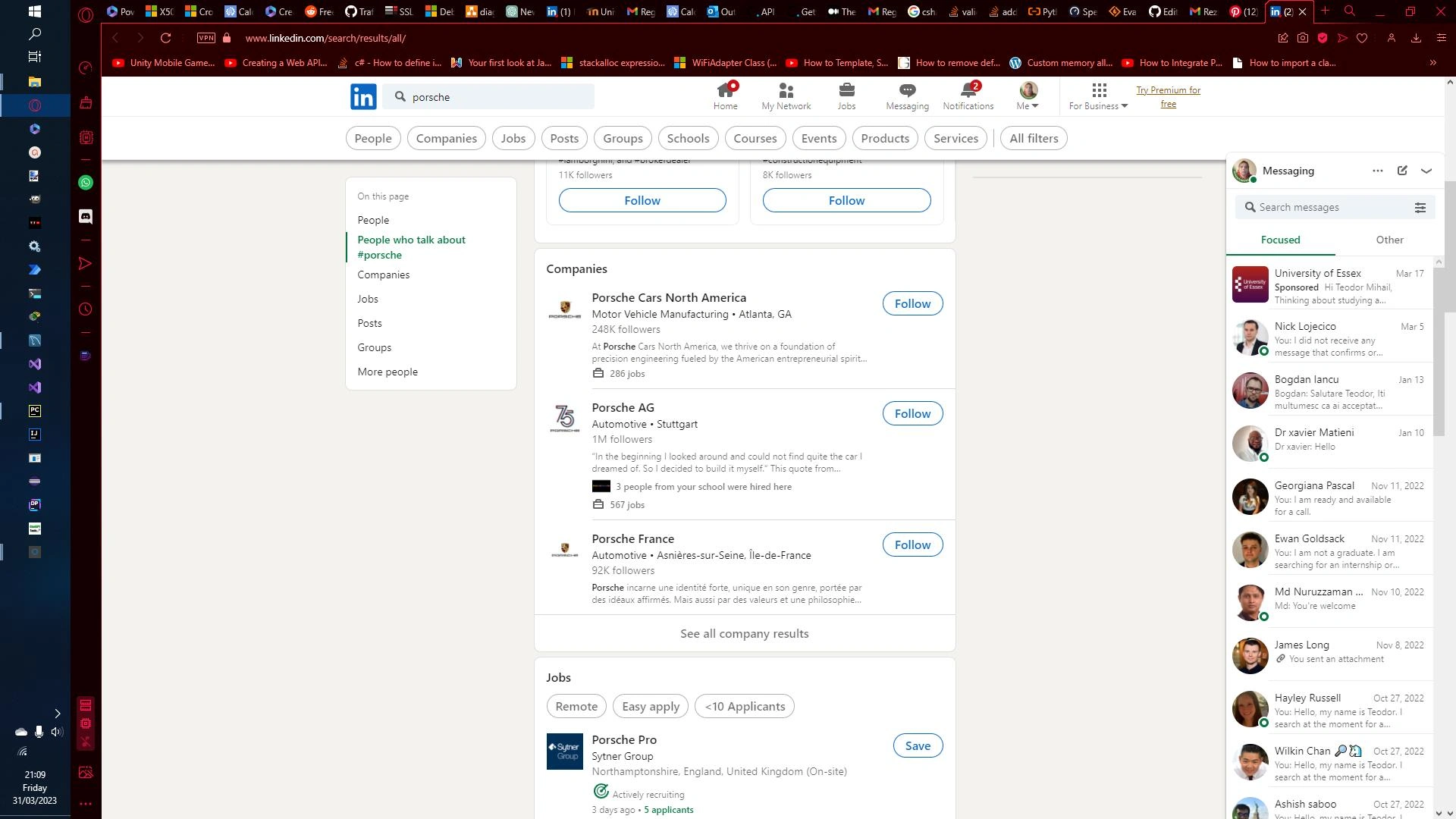The width and height of the screenshot is (1456, 819).
Task: See all company results
Action: point(745,633)
